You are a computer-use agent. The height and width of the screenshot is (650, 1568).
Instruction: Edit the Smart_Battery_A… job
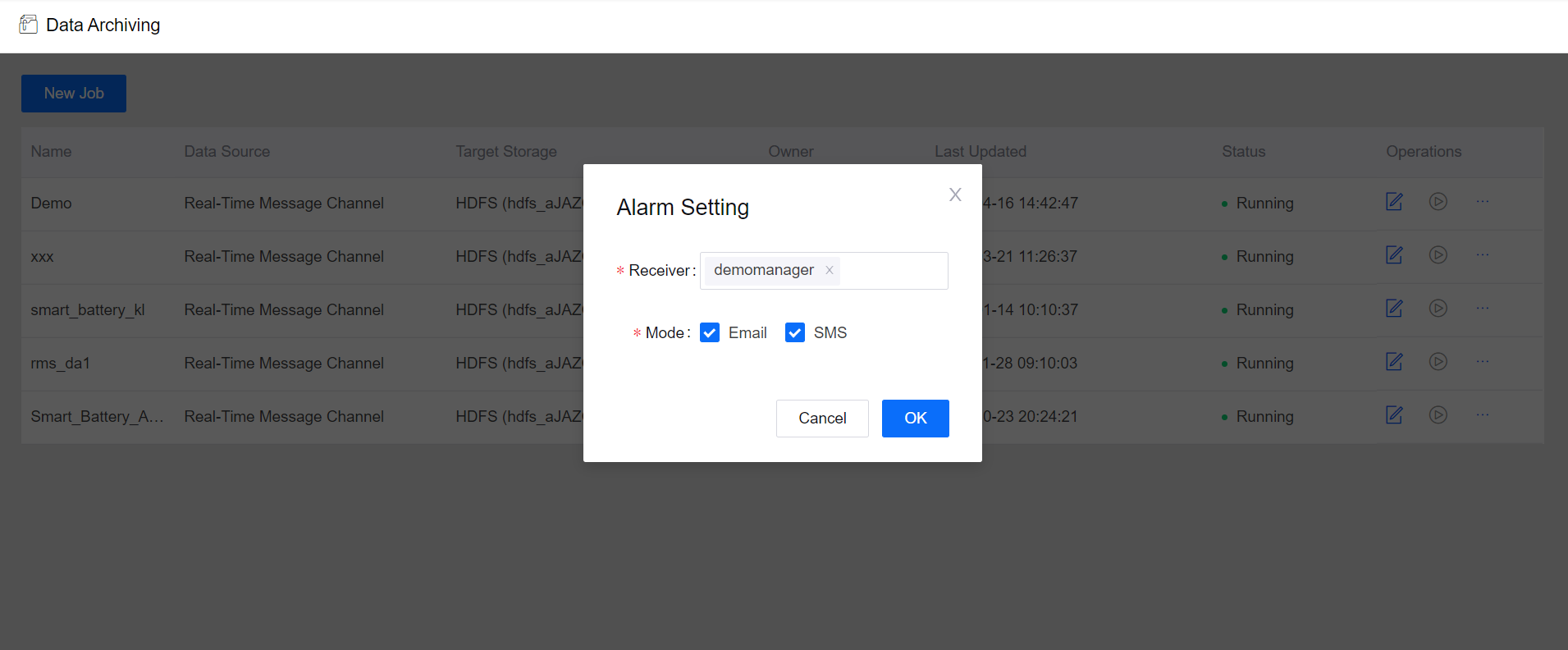click(1394, 415)
